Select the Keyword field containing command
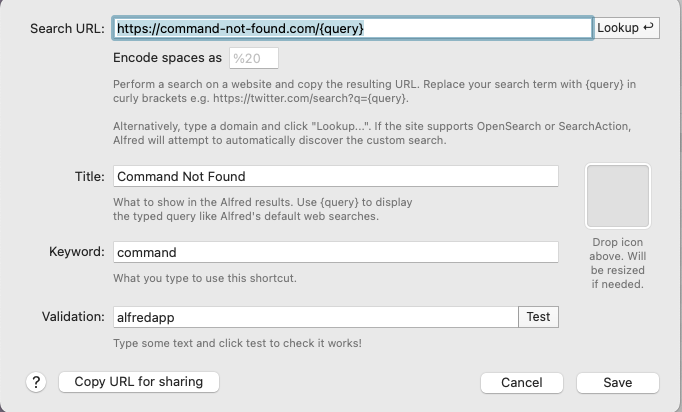The image size is (682, 412). (x=335, y=252)
